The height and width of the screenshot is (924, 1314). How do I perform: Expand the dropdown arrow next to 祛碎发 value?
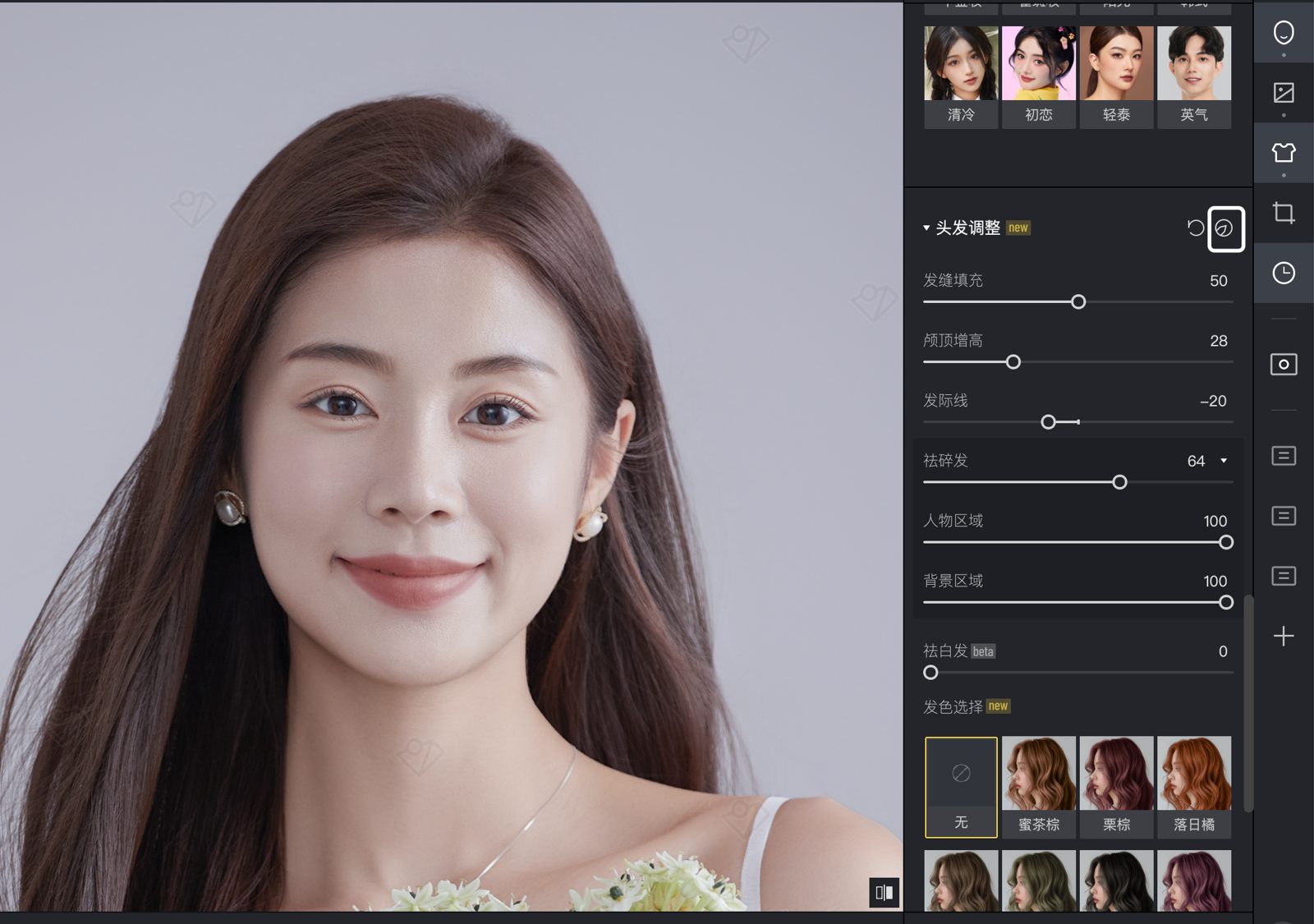click(x=1224, y=461)
